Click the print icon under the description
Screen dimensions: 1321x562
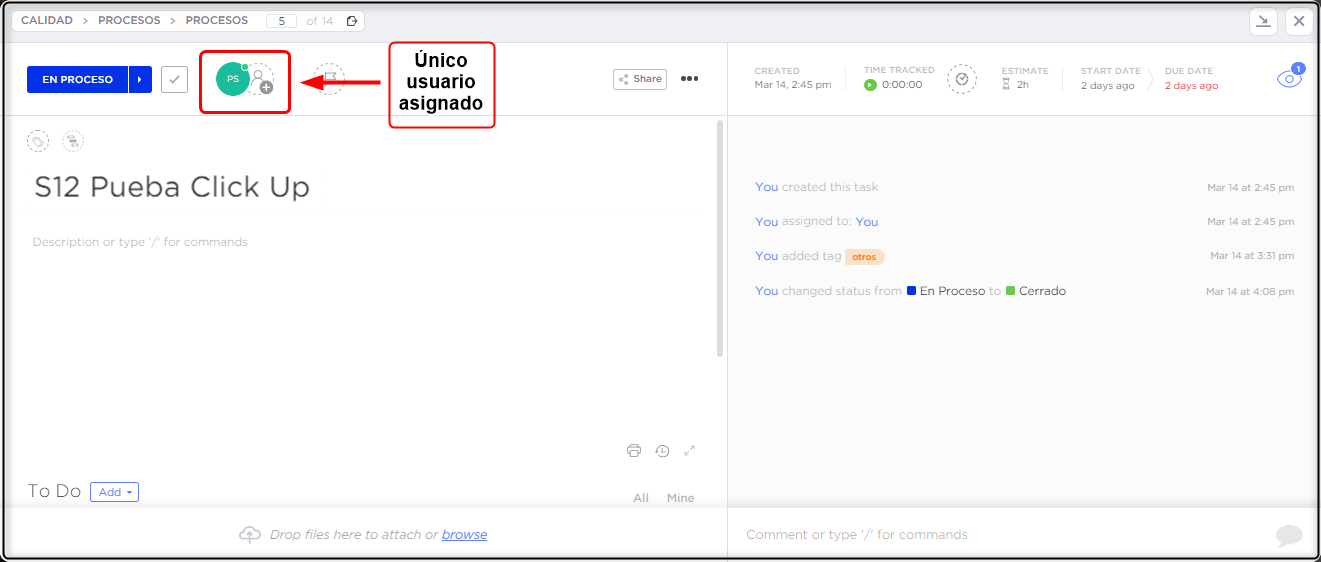click(x=634, y=451)
